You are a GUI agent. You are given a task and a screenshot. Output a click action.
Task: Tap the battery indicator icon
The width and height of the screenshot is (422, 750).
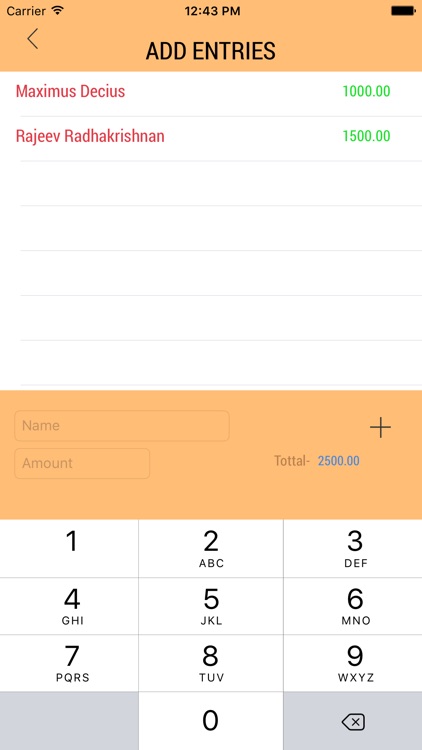pos(403,11)
